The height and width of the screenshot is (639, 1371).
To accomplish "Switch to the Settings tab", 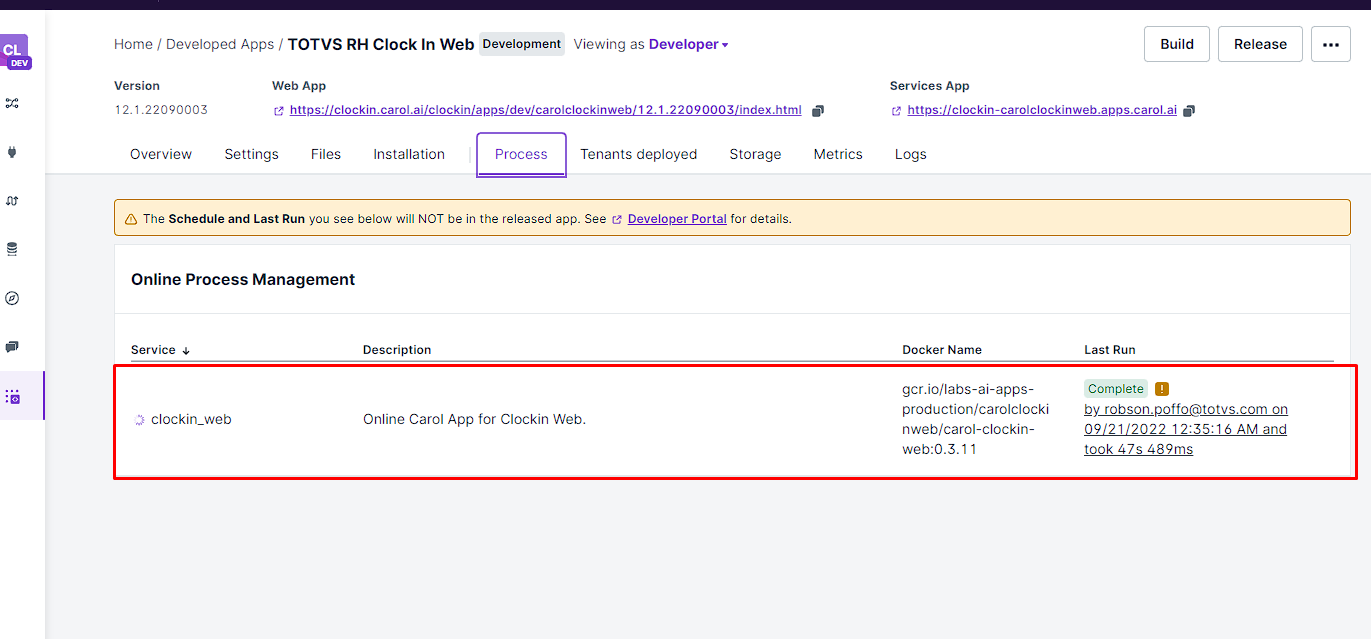I will click(251, 154).
